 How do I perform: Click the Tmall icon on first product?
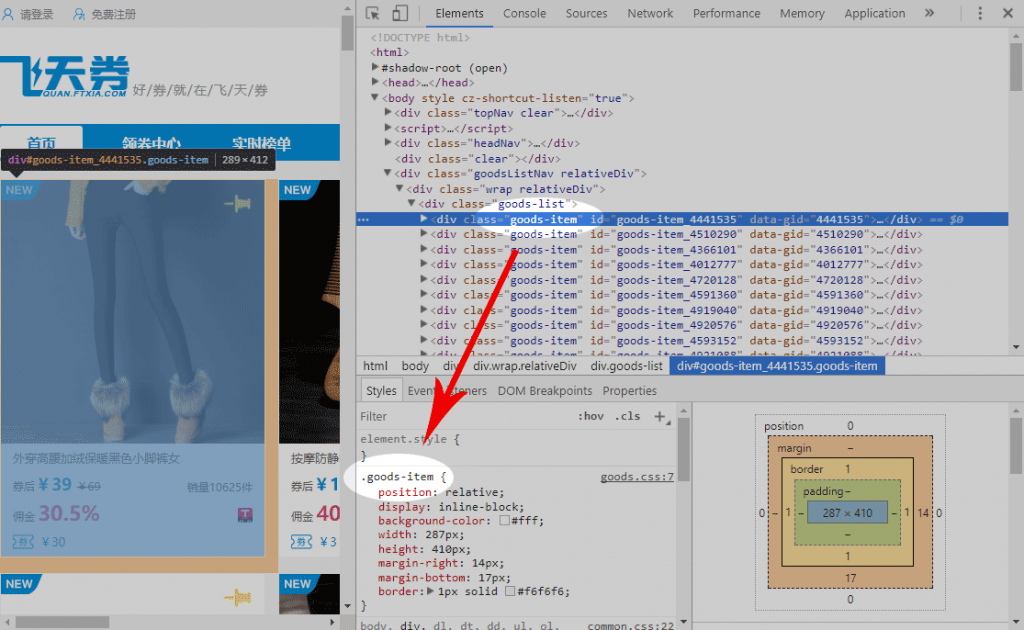245,515
